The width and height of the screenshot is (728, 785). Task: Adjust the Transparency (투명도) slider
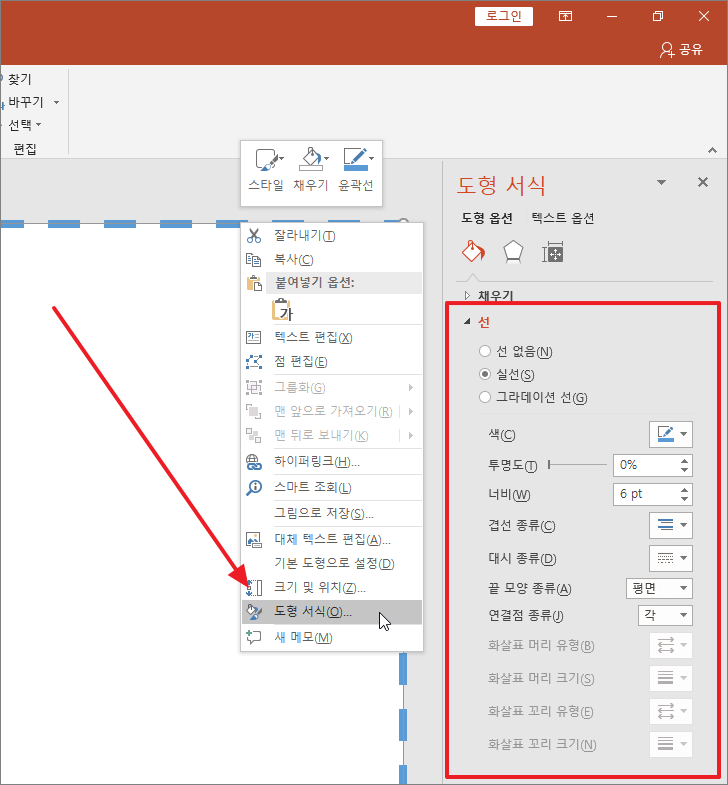coord(577,465)
